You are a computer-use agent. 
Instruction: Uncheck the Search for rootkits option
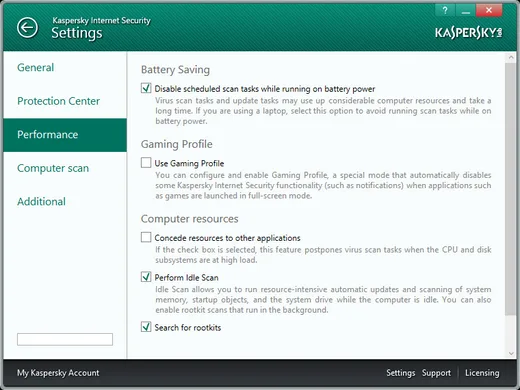coord(146,327)
